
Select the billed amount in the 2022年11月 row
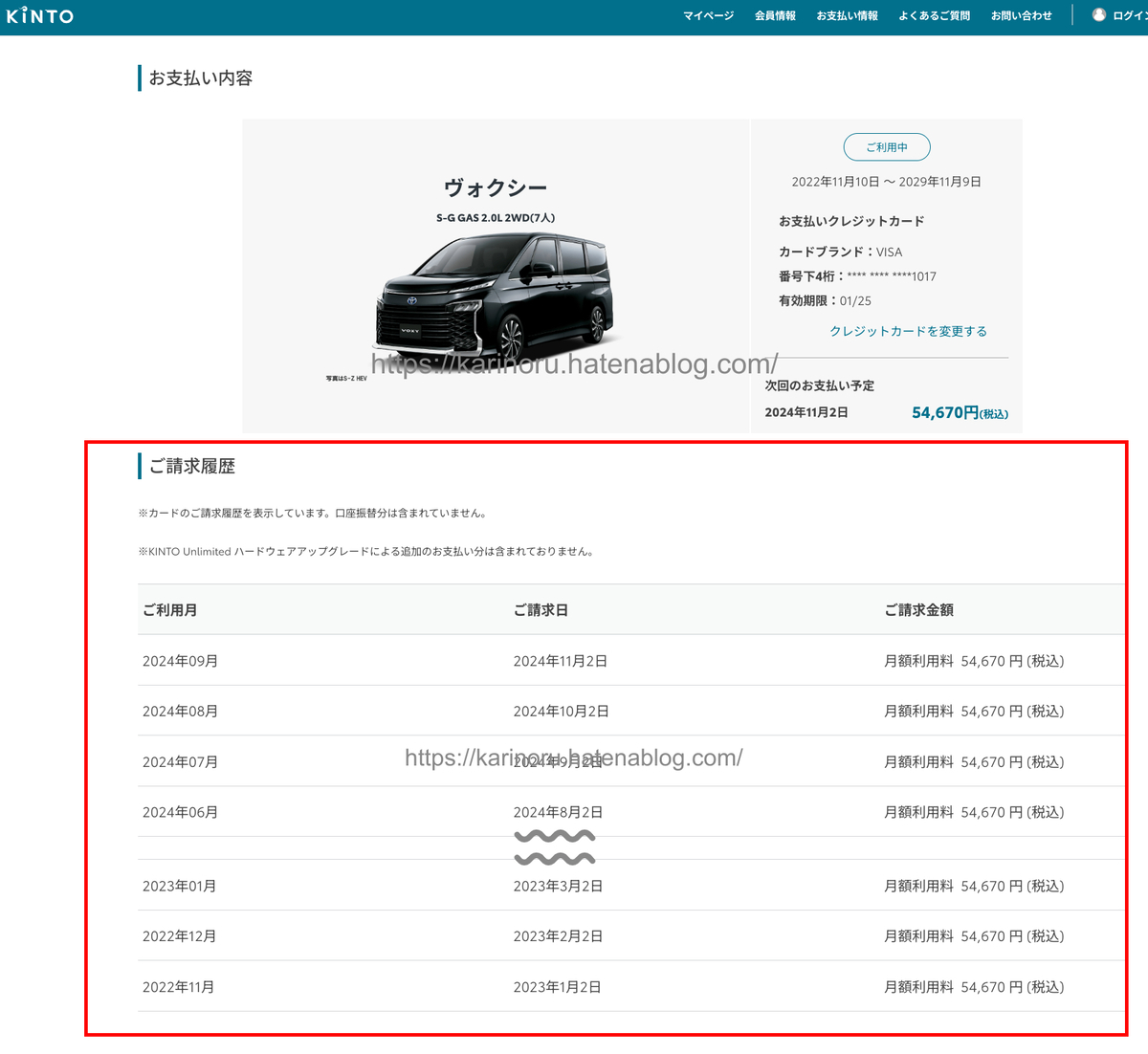pyautogui.click(x=974, y=987)
